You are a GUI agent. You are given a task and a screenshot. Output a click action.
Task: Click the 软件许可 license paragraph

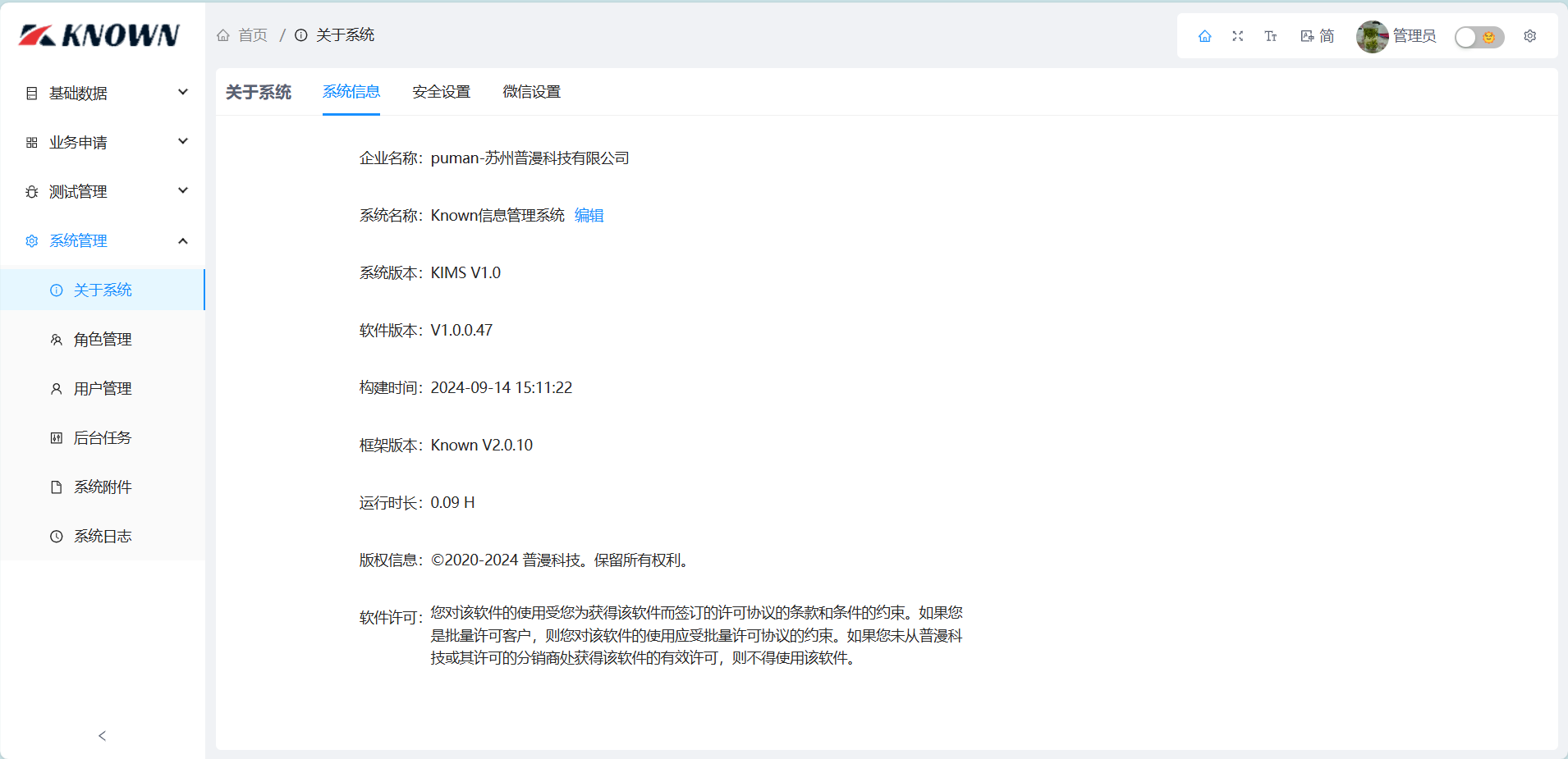tap(697, 635)
